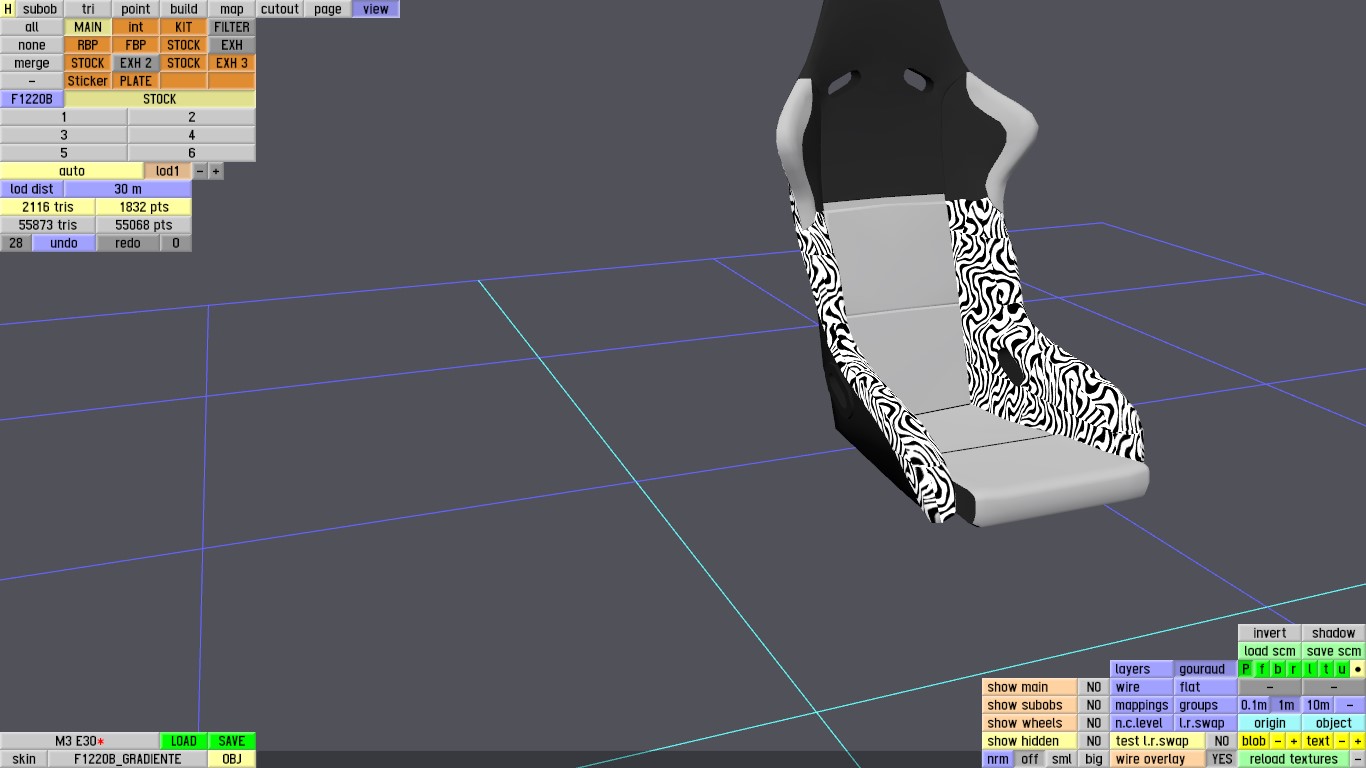
Task: Select the green b view button
Action: (x=1278, y=669)
